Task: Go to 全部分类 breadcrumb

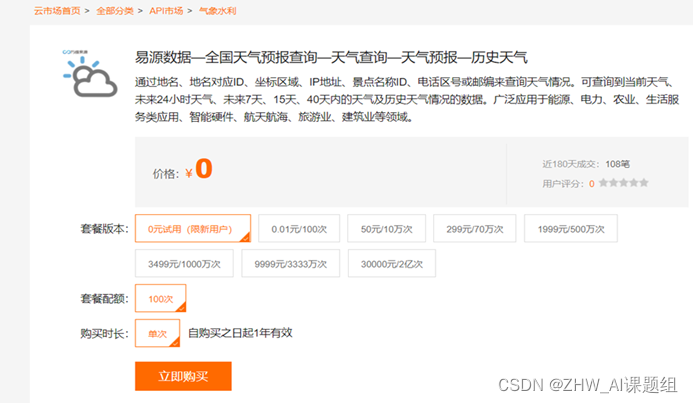Action: coord(115,11)
